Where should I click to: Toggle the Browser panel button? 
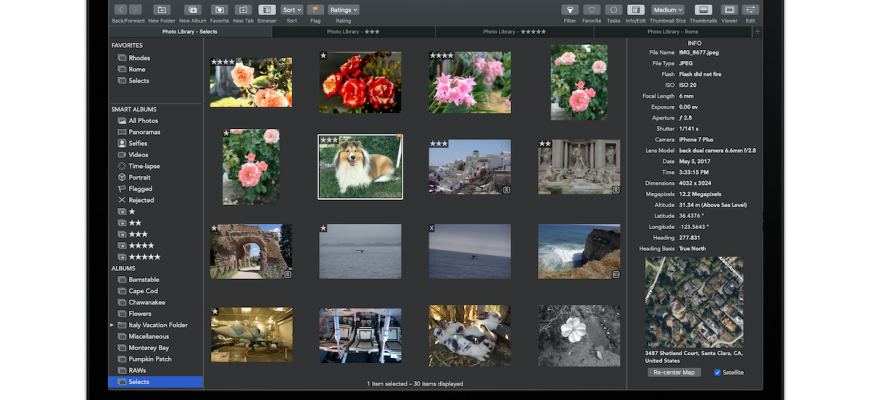point(267,9)
